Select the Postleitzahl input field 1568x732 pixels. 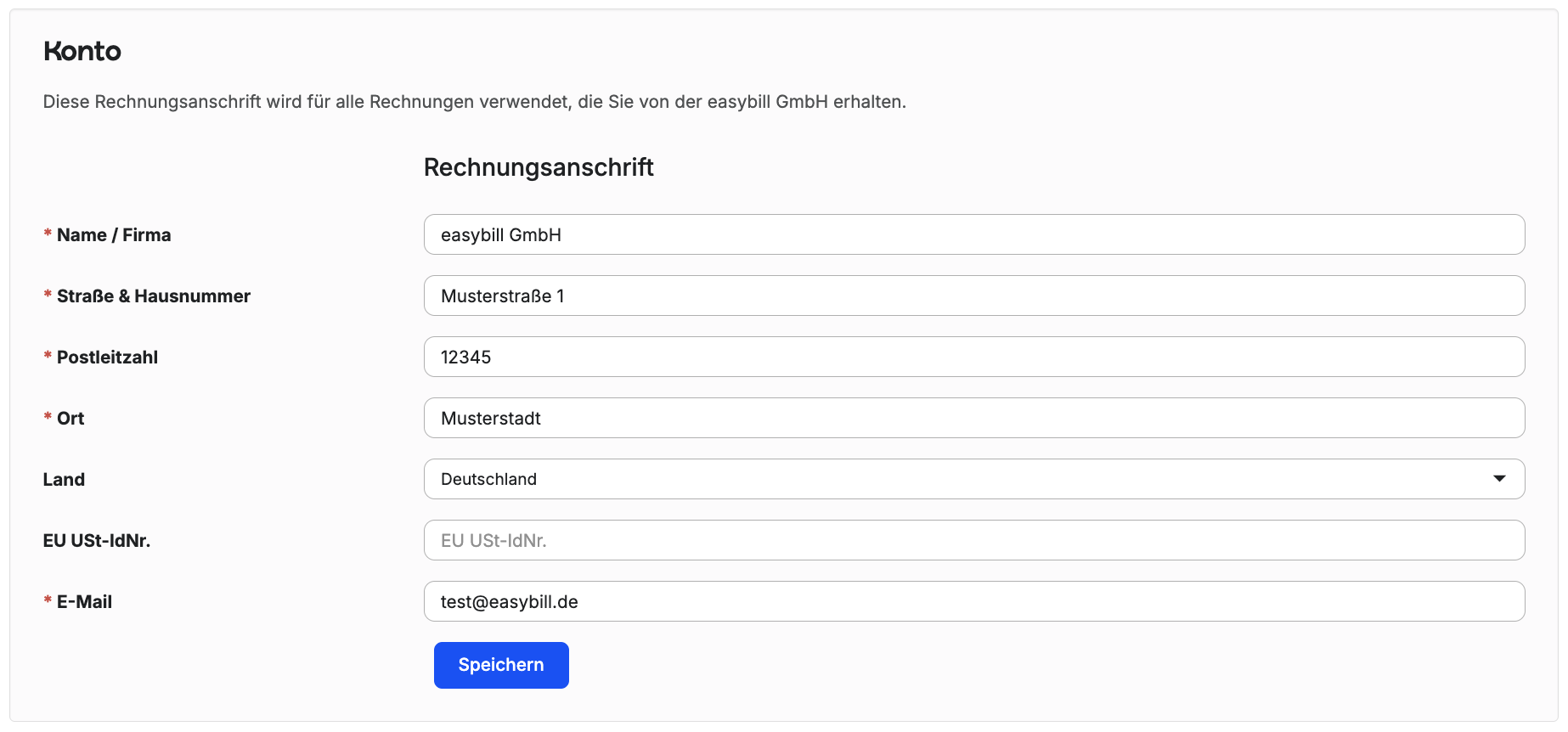[x=974, y=357]
